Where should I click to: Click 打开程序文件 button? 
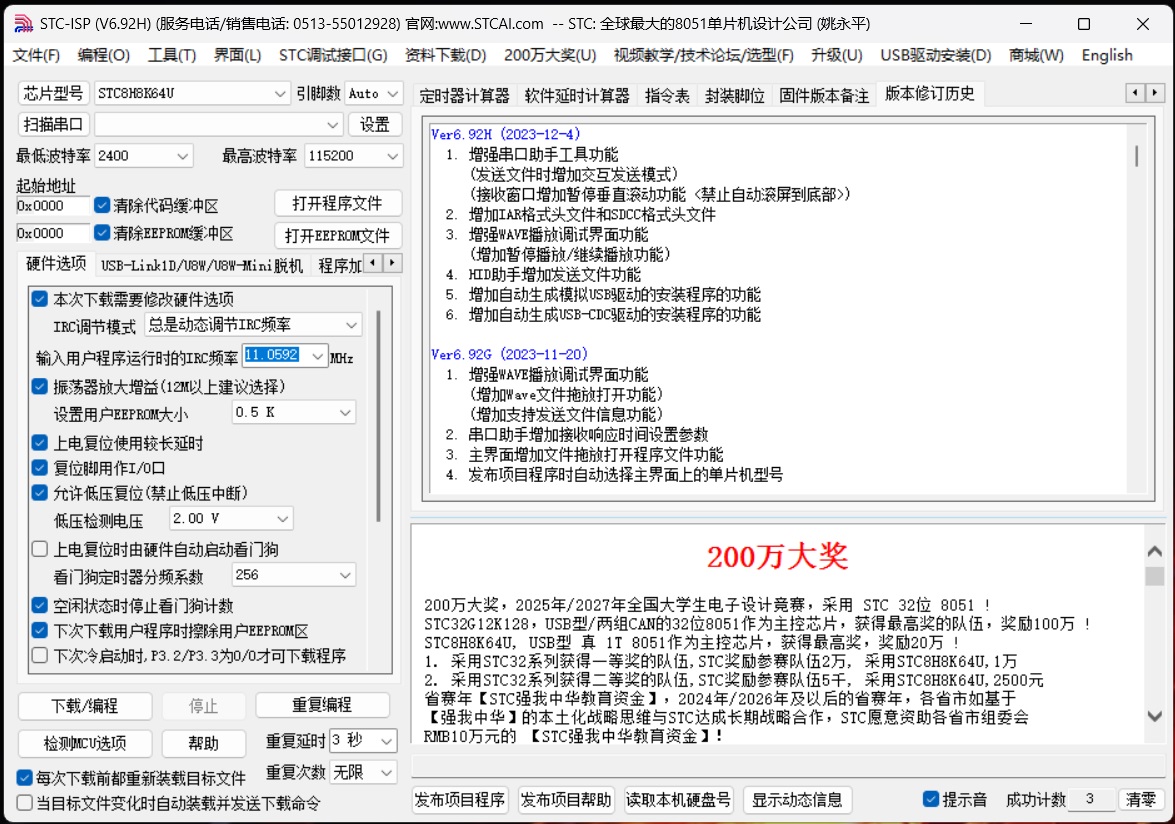[x=337, y=204]
